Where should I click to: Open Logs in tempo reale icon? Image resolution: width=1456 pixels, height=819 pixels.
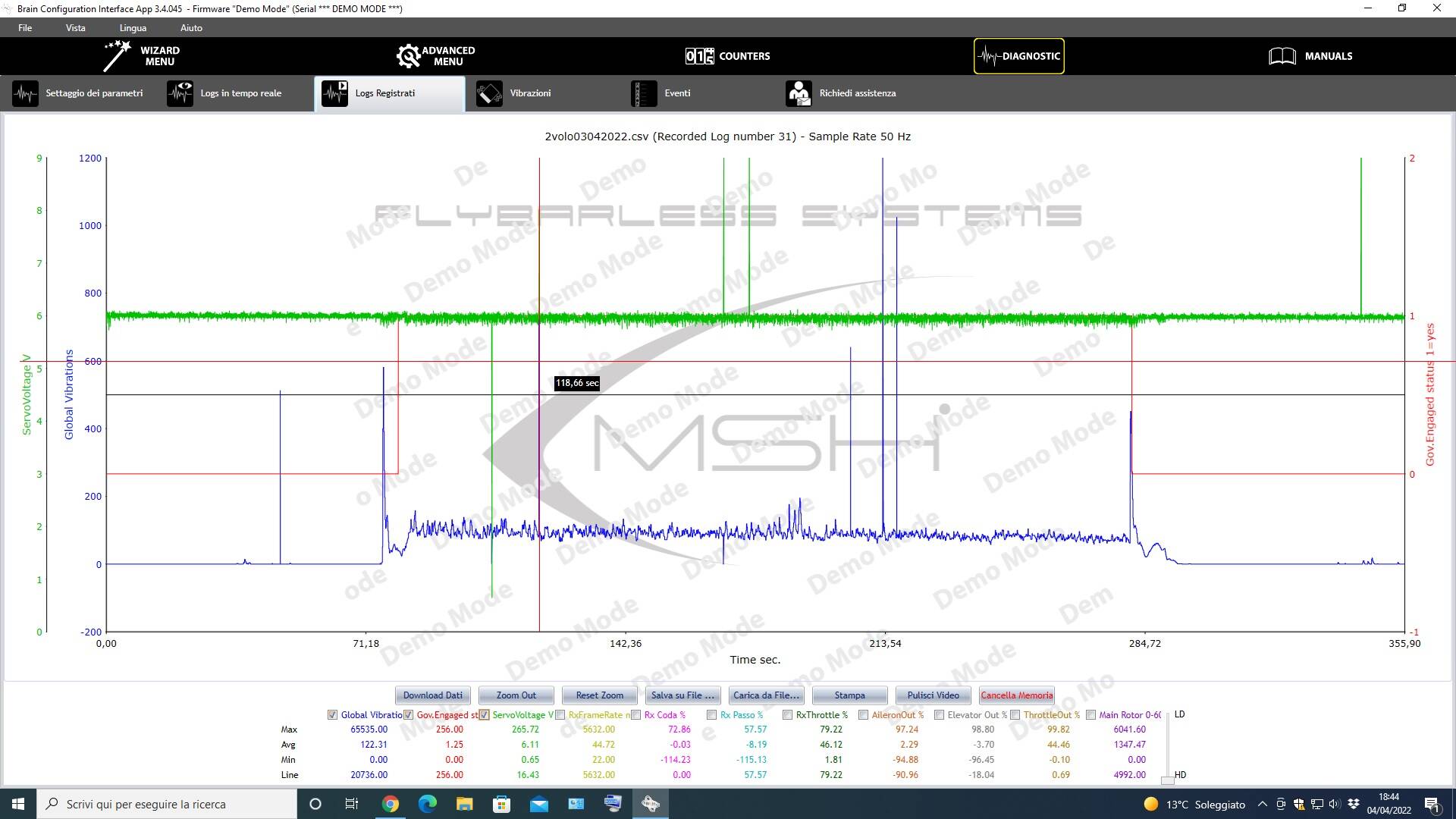(x=180, y=93)
